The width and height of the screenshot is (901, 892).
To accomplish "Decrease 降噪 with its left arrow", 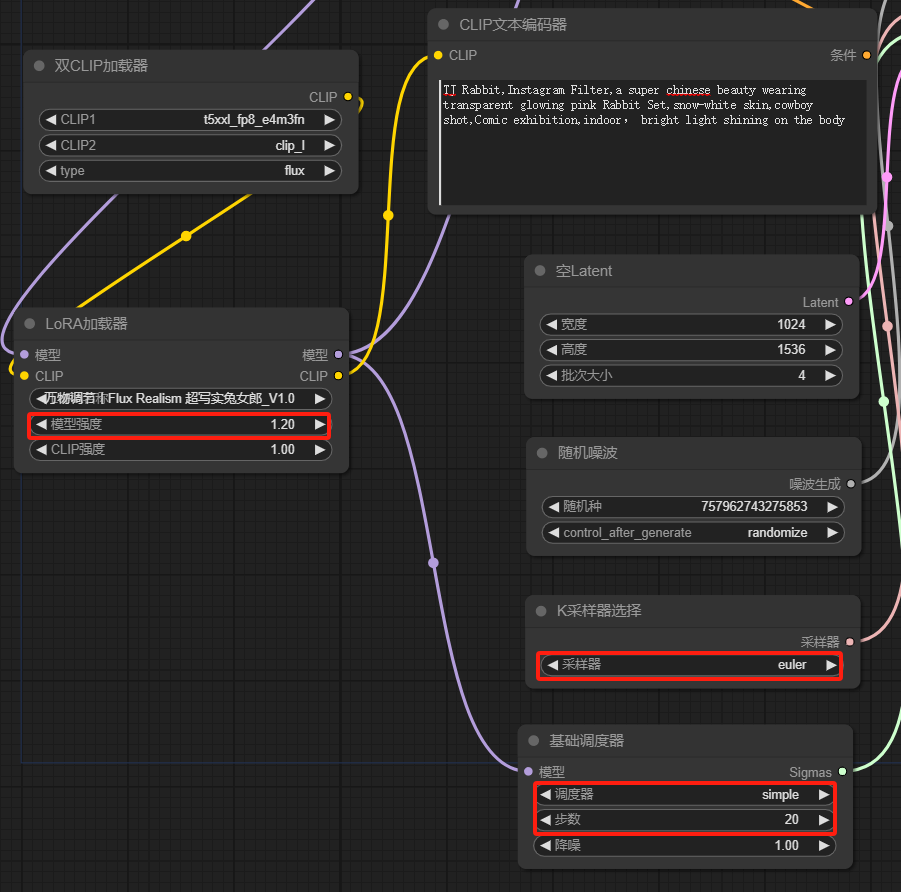I will pyautogui.click(x=545, y=845).
